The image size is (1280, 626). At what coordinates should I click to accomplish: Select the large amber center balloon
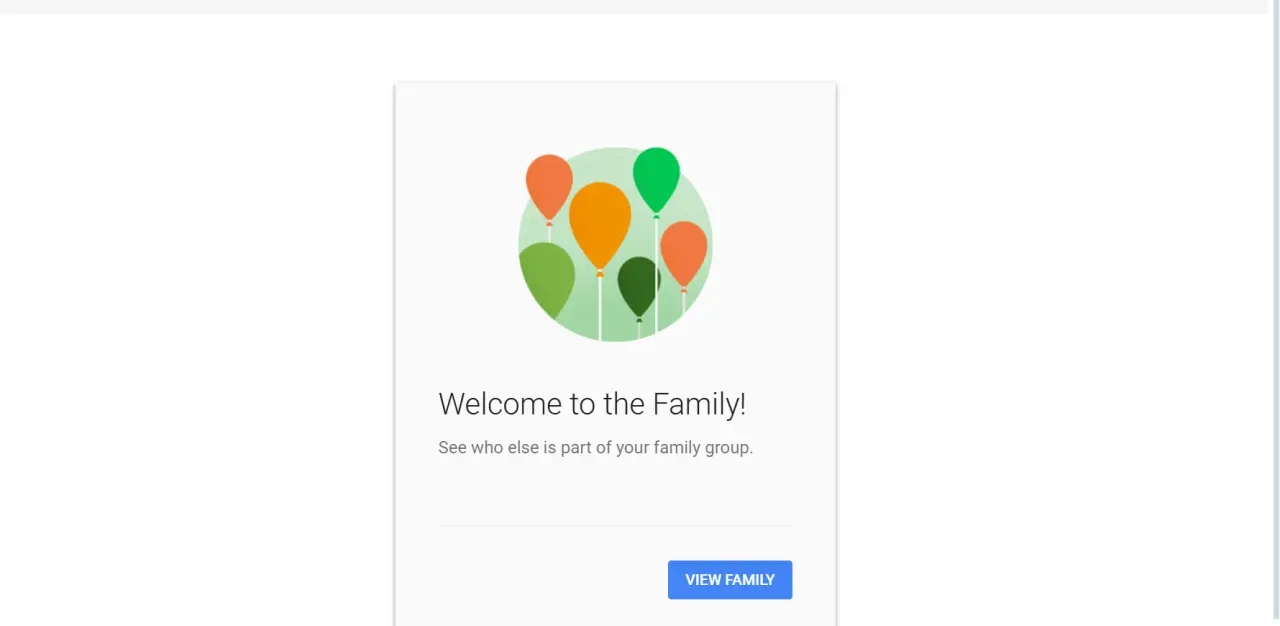(x=600, y=224)
